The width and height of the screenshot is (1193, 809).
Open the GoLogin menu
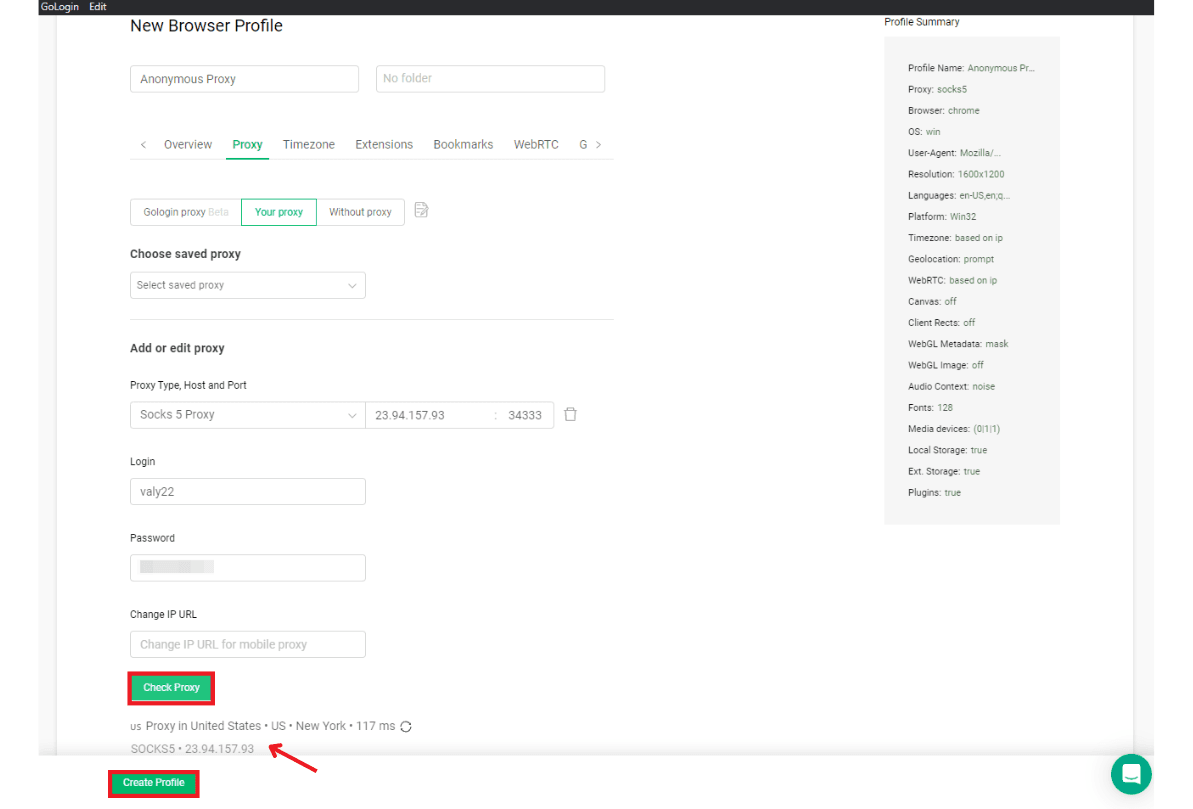(60, 7)
